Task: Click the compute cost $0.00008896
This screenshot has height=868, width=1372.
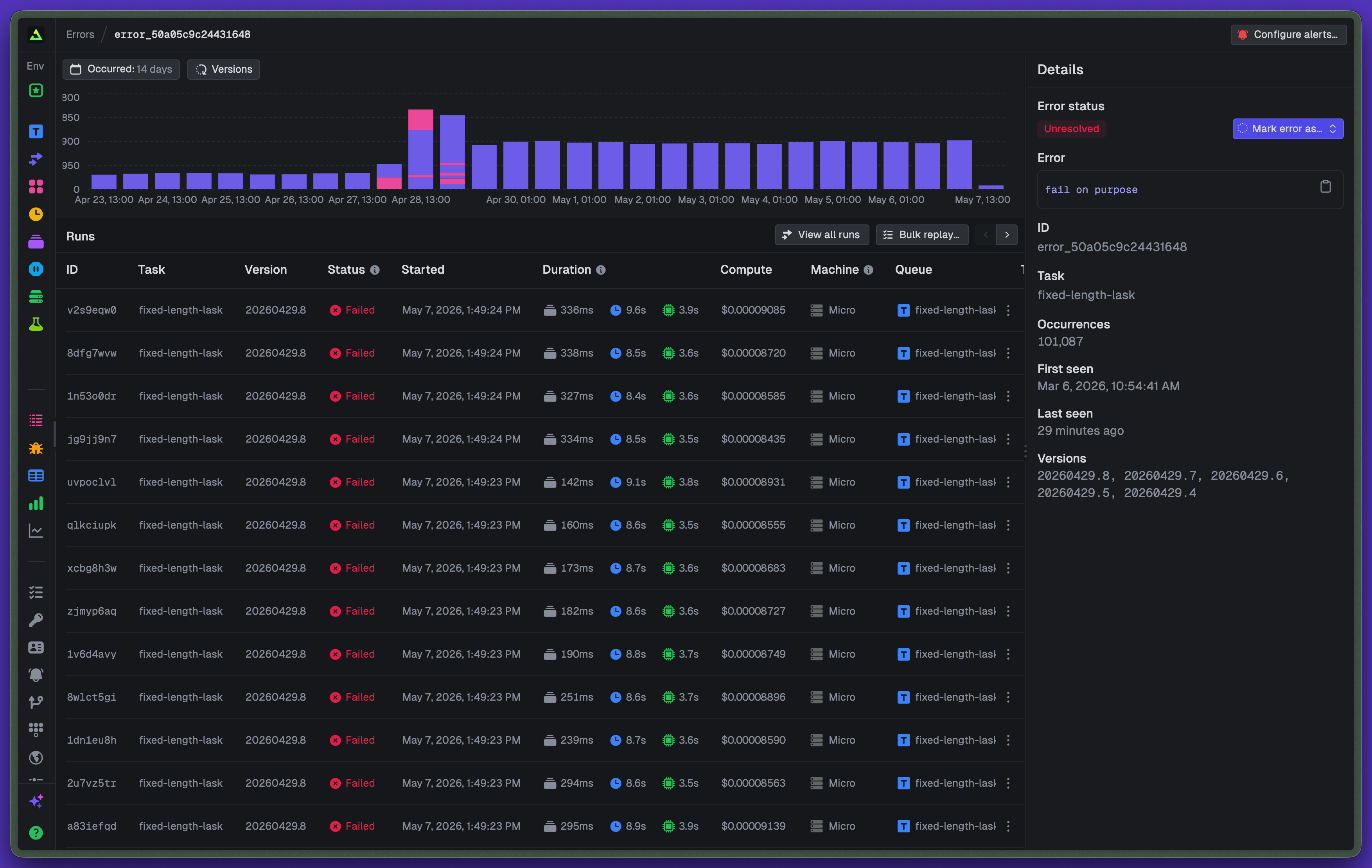Action: pyautogui.click(x=753, y=697)
